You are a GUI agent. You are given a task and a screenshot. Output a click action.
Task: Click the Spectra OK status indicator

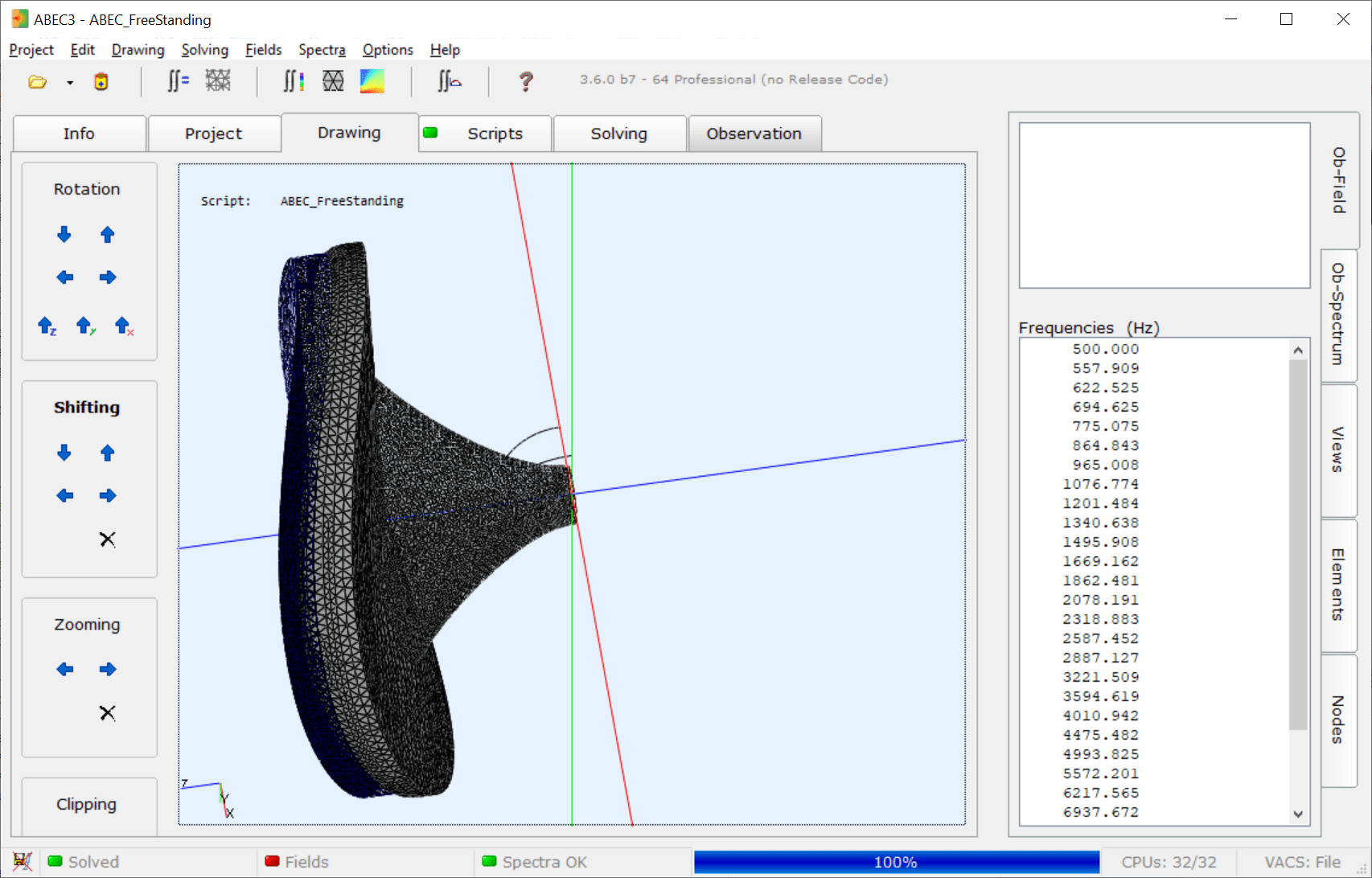[x=535, y=862]
